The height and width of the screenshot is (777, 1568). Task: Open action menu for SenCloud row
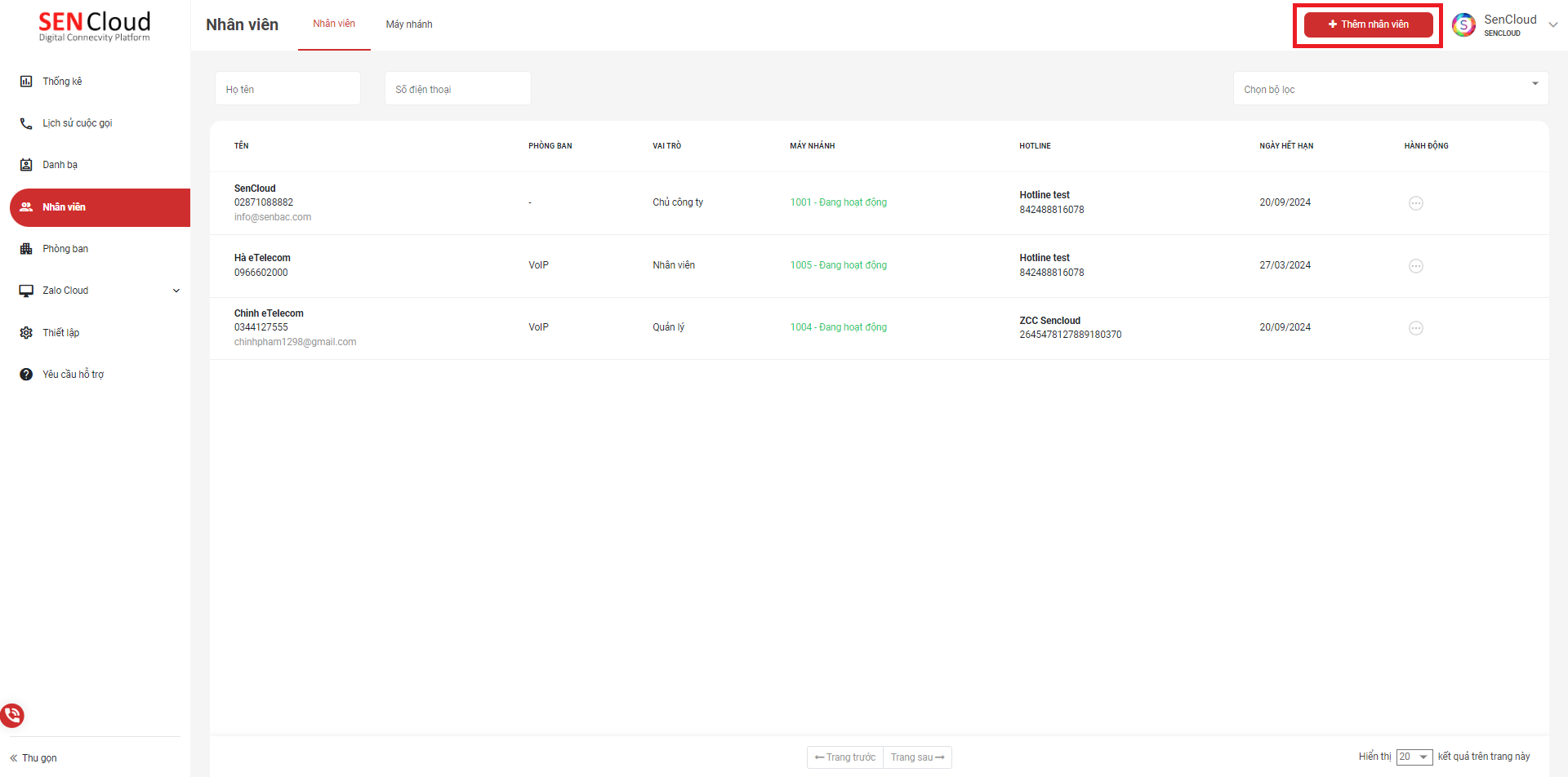[x=1415, y=203]
